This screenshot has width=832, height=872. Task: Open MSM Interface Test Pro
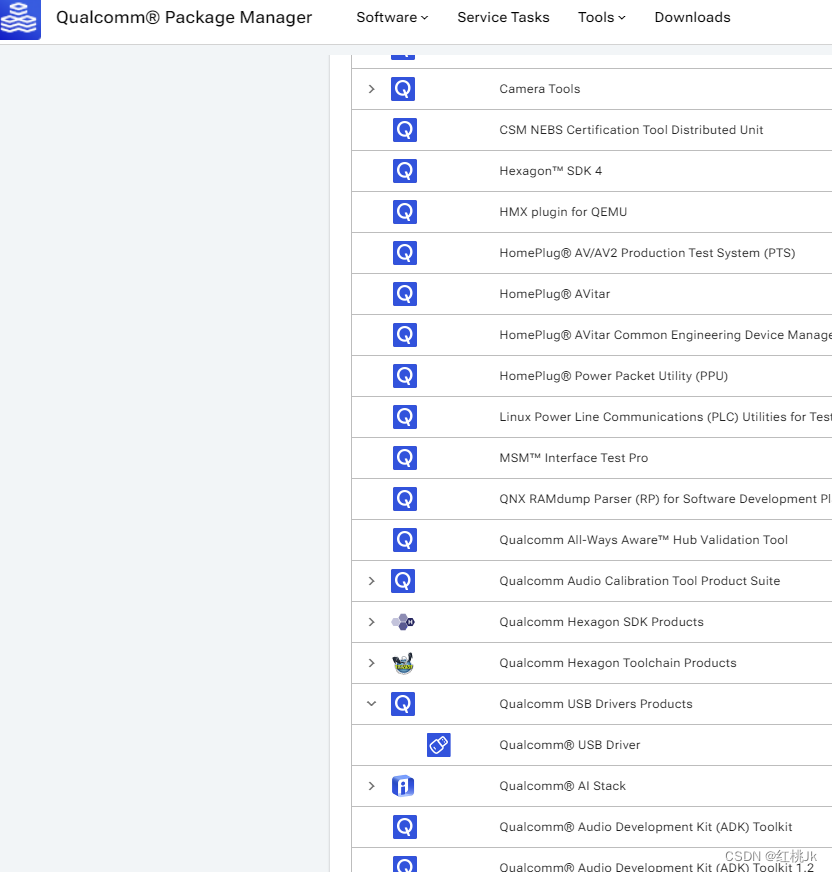[x=573, y=458]
